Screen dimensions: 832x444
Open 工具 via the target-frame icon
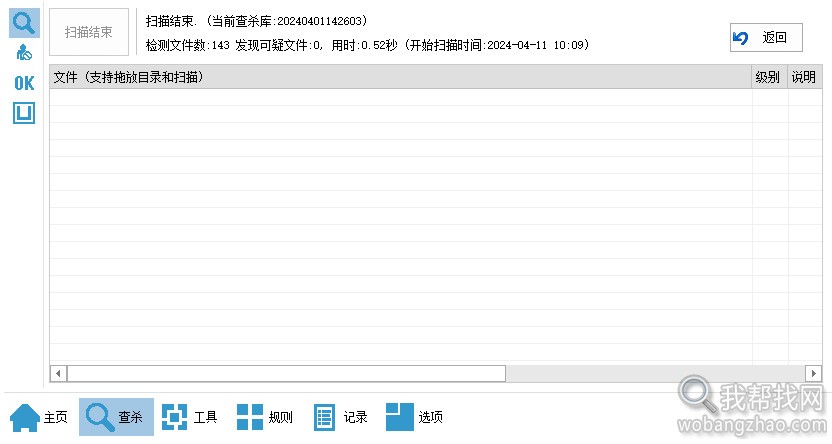[175, 417]
